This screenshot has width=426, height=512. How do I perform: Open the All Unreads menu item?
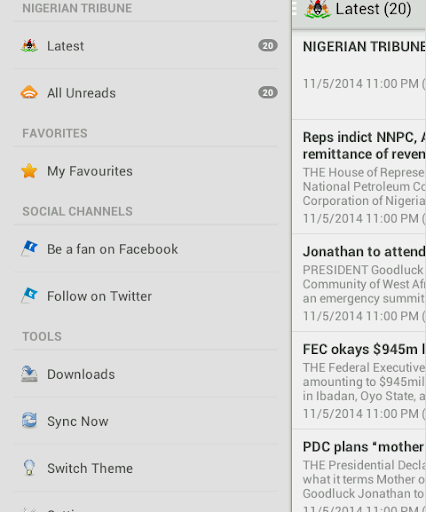145,93
